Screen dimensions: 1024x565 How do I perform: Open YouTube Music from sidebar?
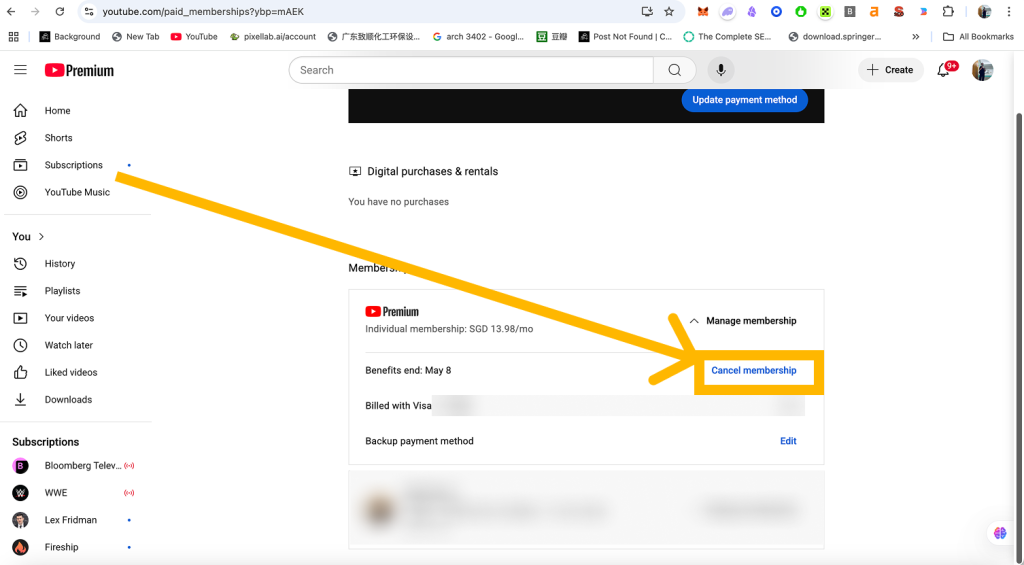tap(77, 192)
